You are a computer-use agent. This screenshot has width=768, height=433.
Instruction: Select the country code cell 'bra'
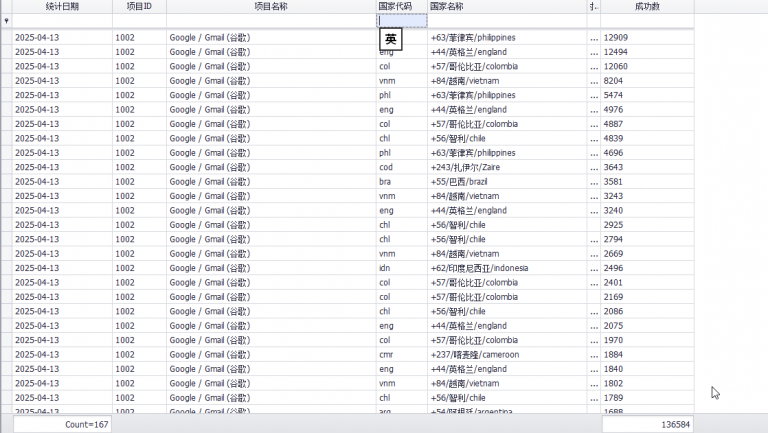tap(402, 182)
